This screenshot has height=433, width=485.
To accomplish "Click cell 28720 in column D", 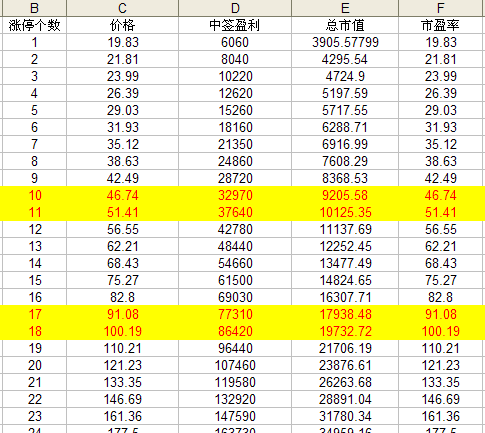I will click(x=235, y=178).
